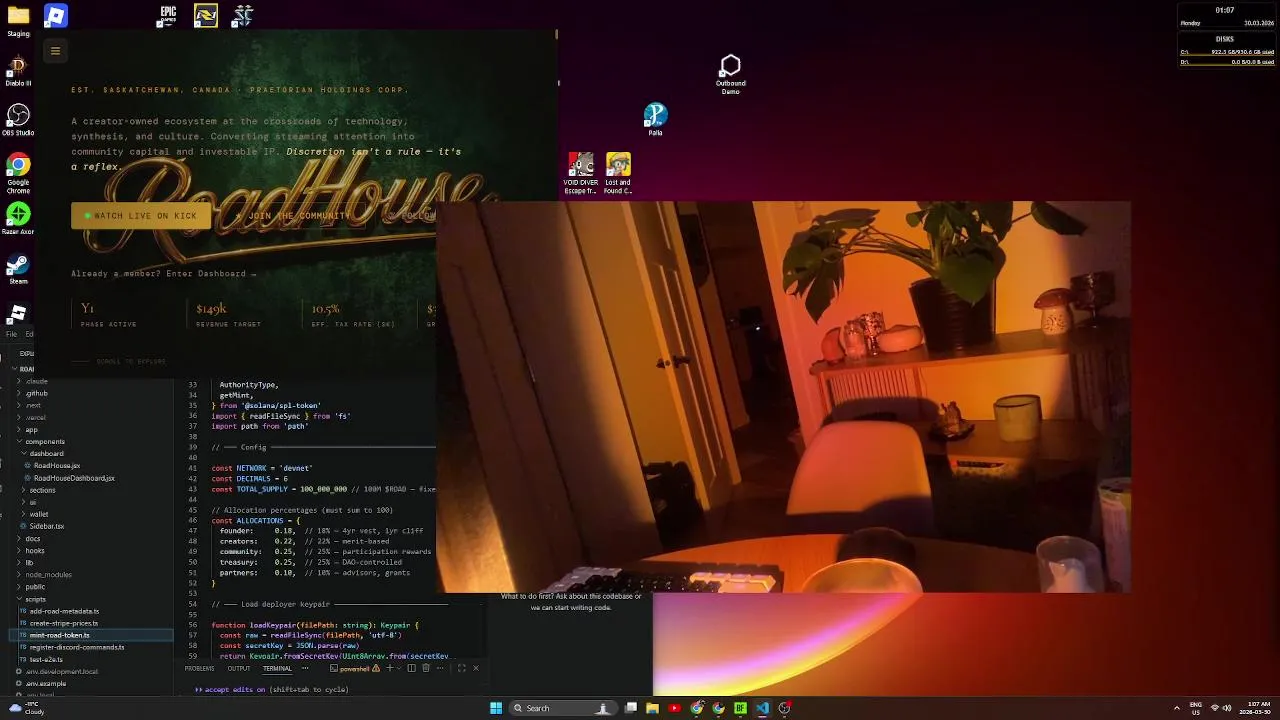Open Task View in the taskbar
The width and height of the screenshot is (1280, 720).
[x=631, y=708]
